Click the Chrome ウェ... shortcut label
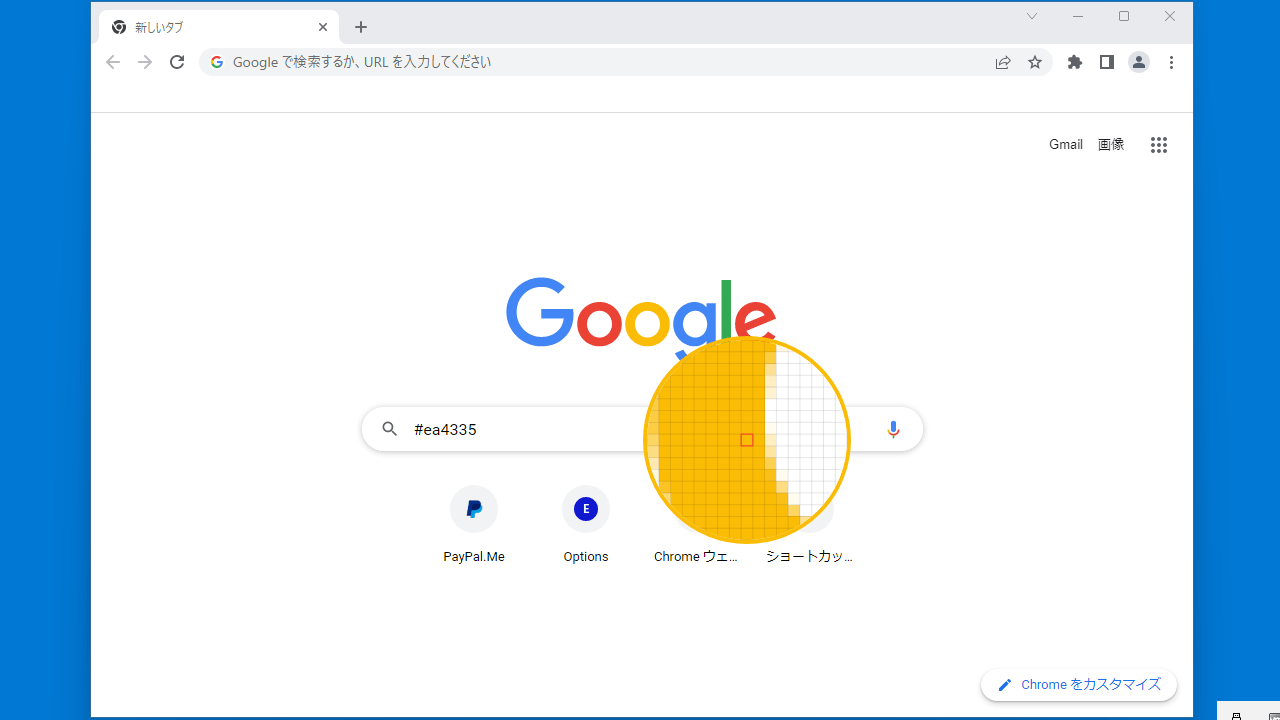Viewport: 1280px width, 720px height. coord(696,557)
